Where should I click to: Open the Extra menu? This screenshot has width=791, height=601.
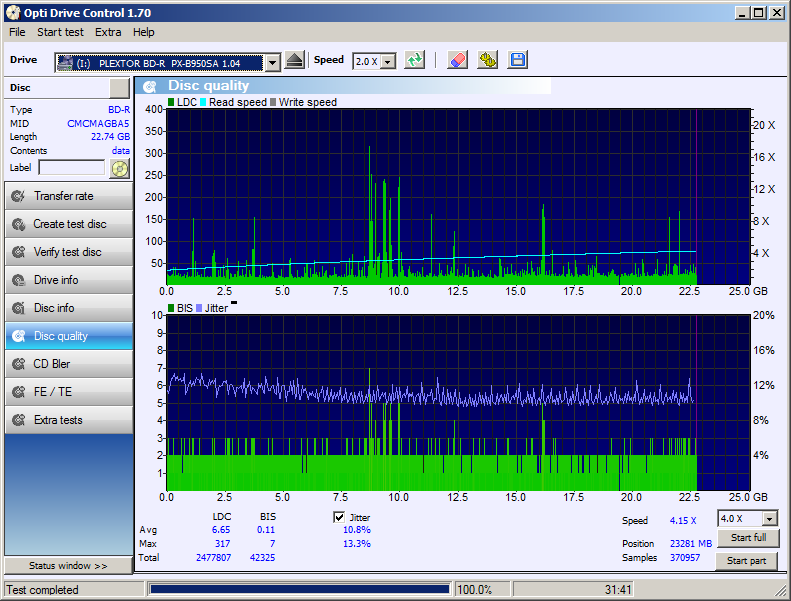(108, 32)
